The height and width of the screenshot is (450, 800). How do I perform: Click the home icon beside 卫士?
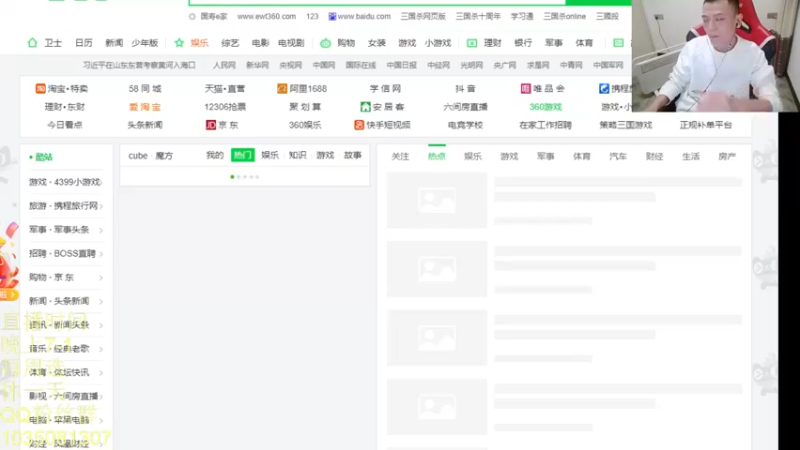point(32,43)
